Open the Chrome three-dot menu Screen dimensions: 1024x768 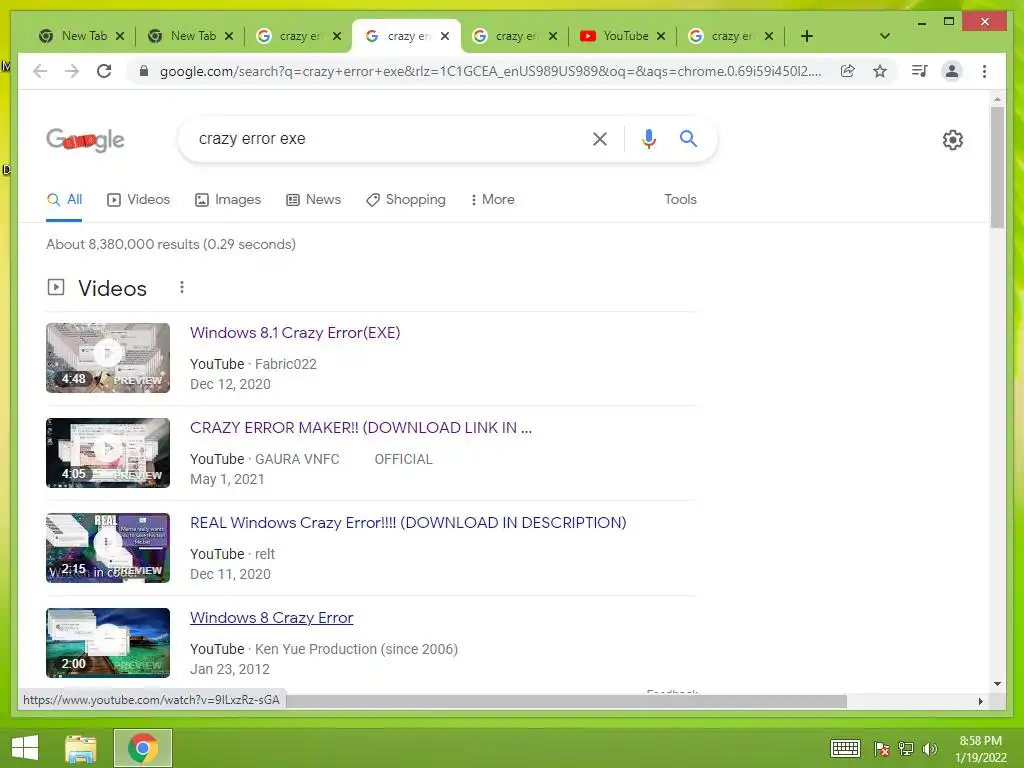[984, 71]
